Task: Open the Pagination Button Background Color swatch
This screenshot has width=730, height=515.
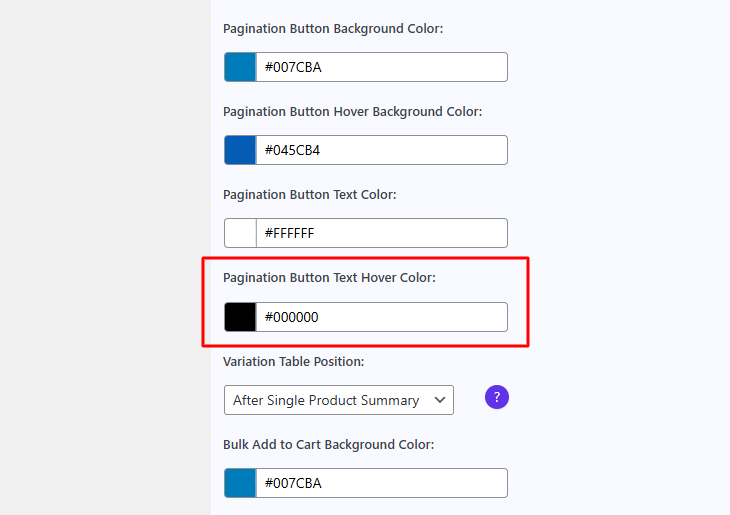Action: coord(240,67)
